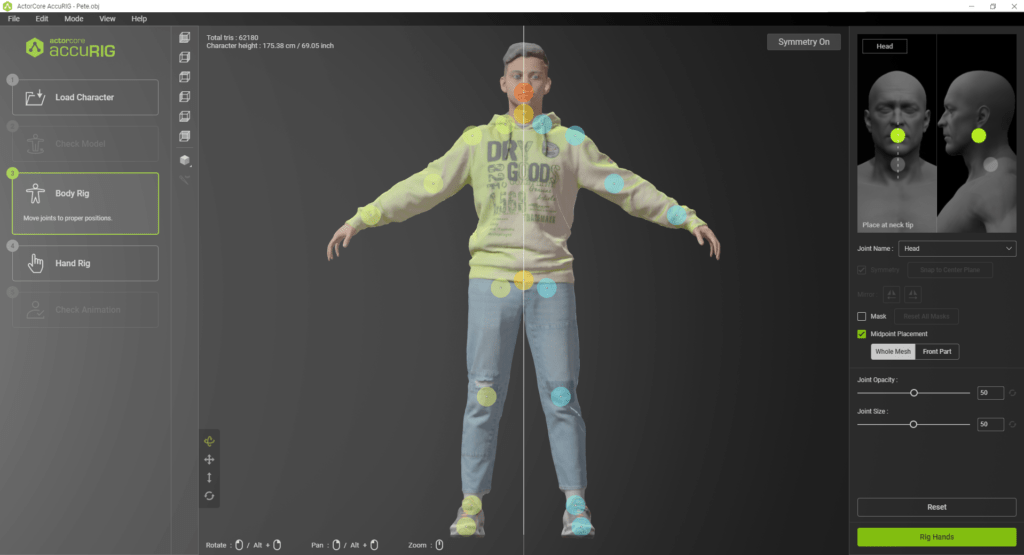1024x555 pixels.
Task: Select the cyan ankle joint marker
Action: click(x=575, y=505)
